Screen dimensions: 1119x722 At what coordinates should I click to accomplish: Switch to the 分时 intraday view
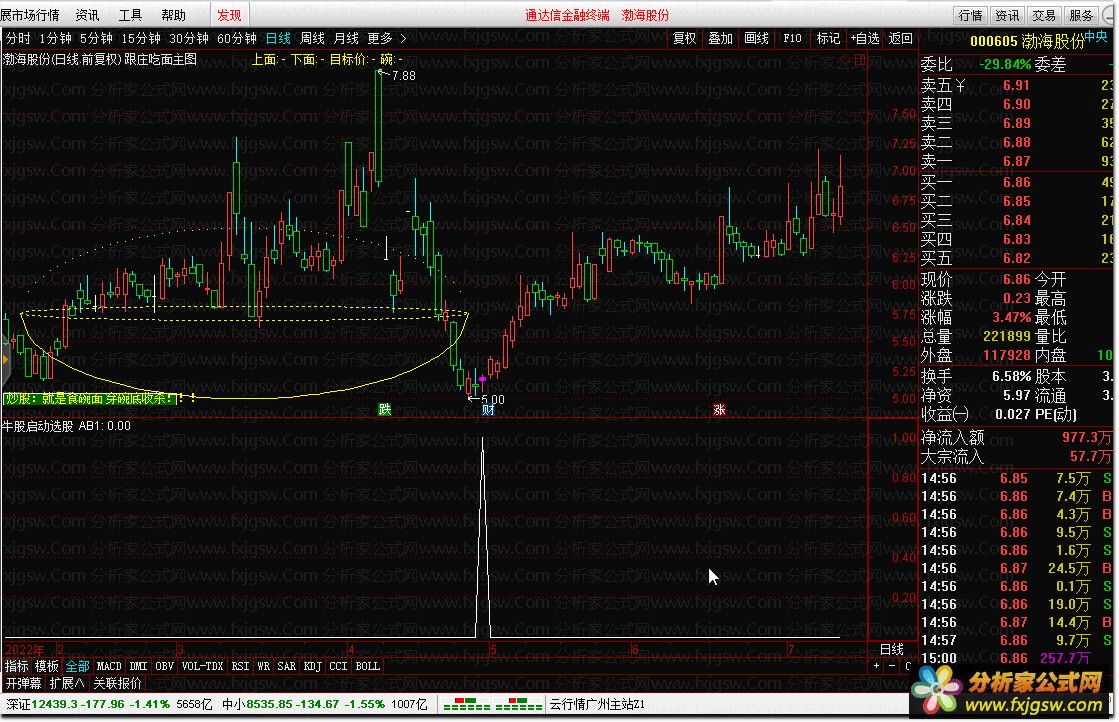click(x=19, y=39)
